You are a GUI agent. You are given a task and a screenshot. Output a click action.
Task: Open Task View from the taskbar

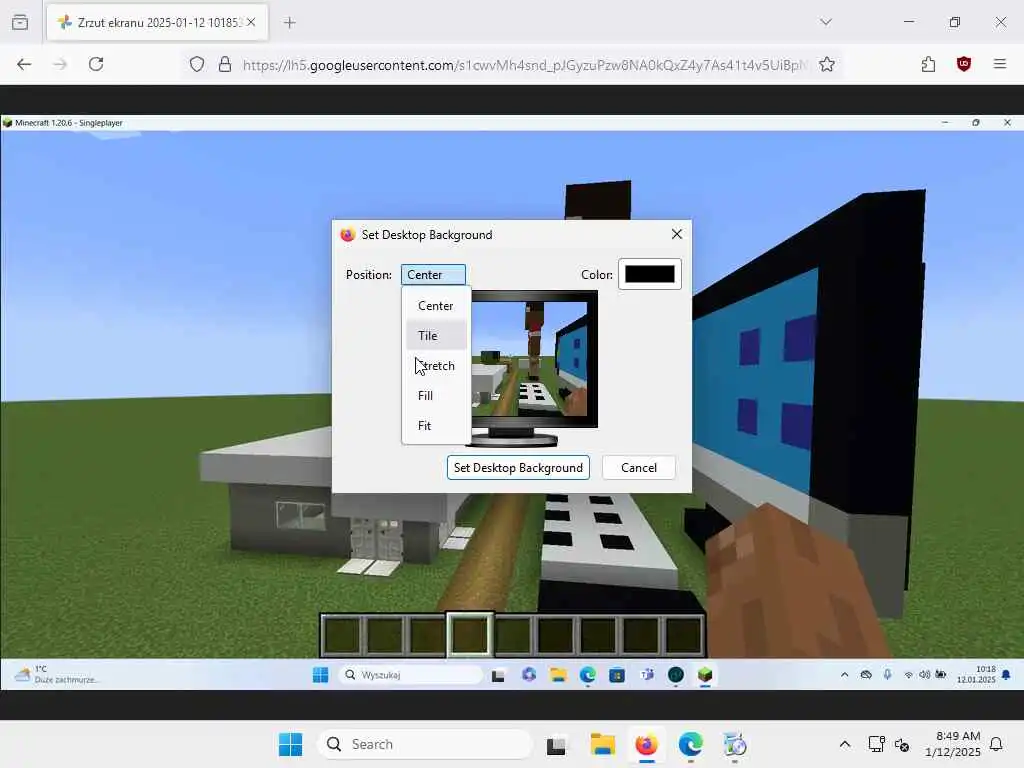tap(556, 744)
